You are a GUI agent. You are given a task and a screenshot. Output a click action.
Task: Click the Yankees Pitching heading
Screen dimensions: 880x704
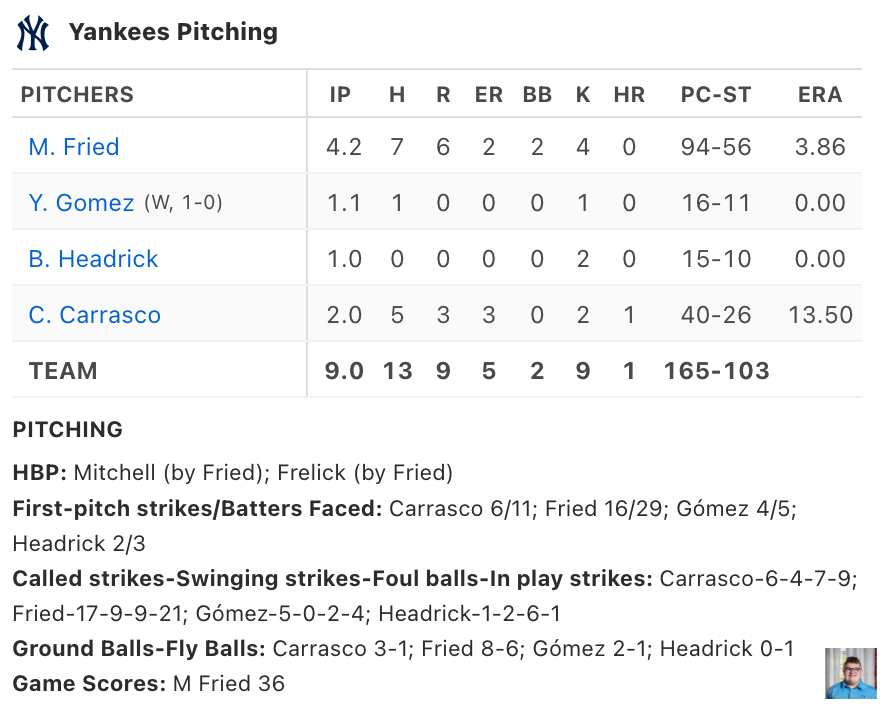click(x=173, y=32)
